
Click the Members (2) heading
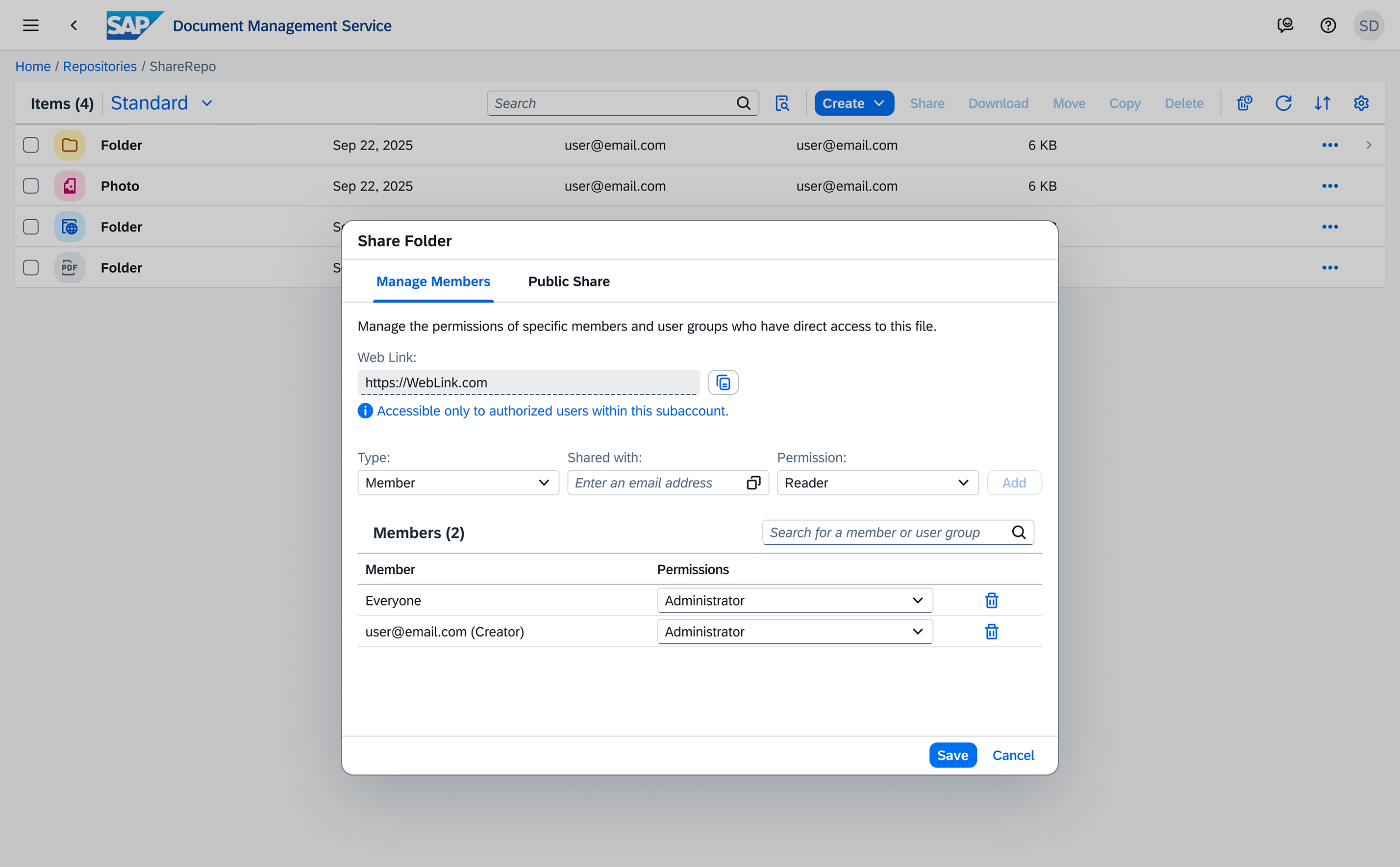[419, 533]
